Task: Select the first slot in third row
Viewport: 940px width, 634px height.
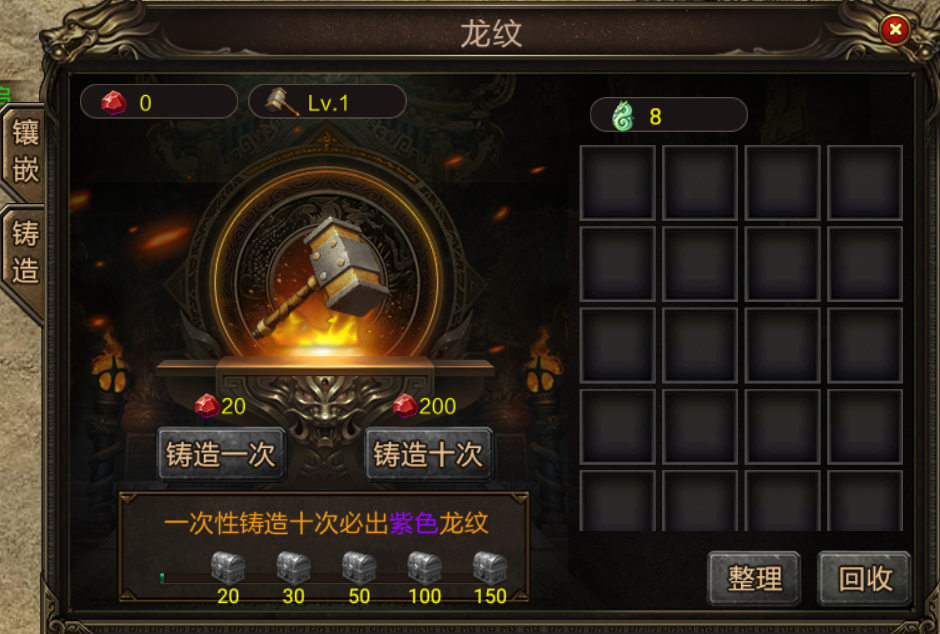Action: (x=617, y=345)
